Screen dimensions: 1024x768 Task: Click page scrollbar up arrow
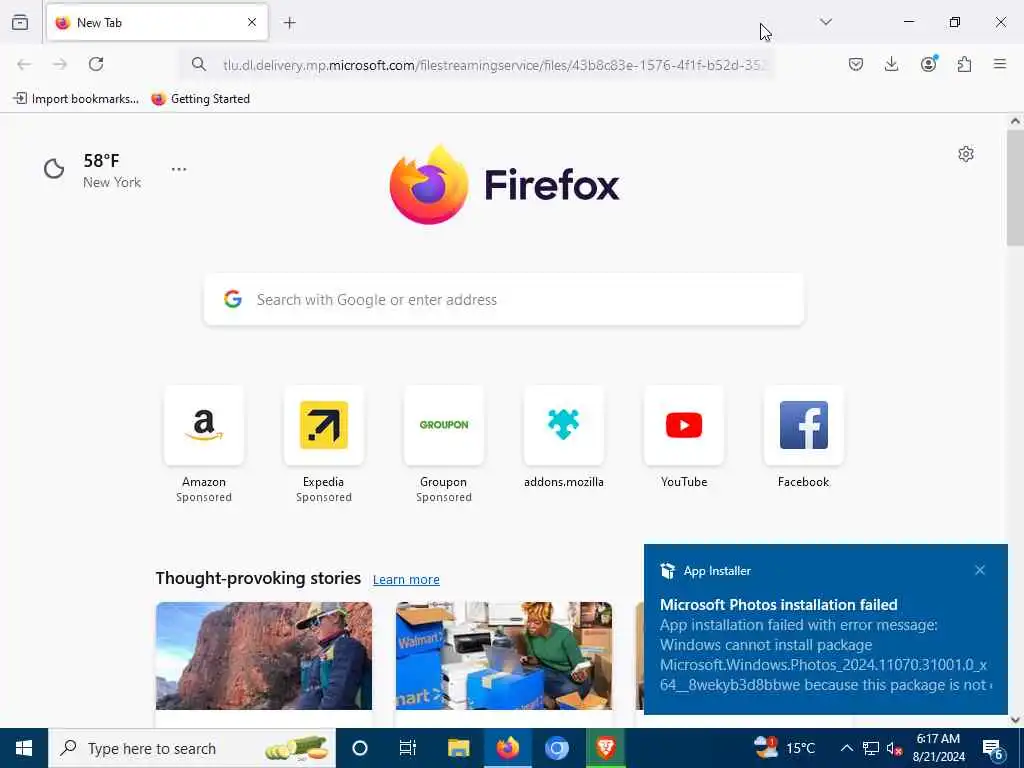click(x=1015, y=121)
